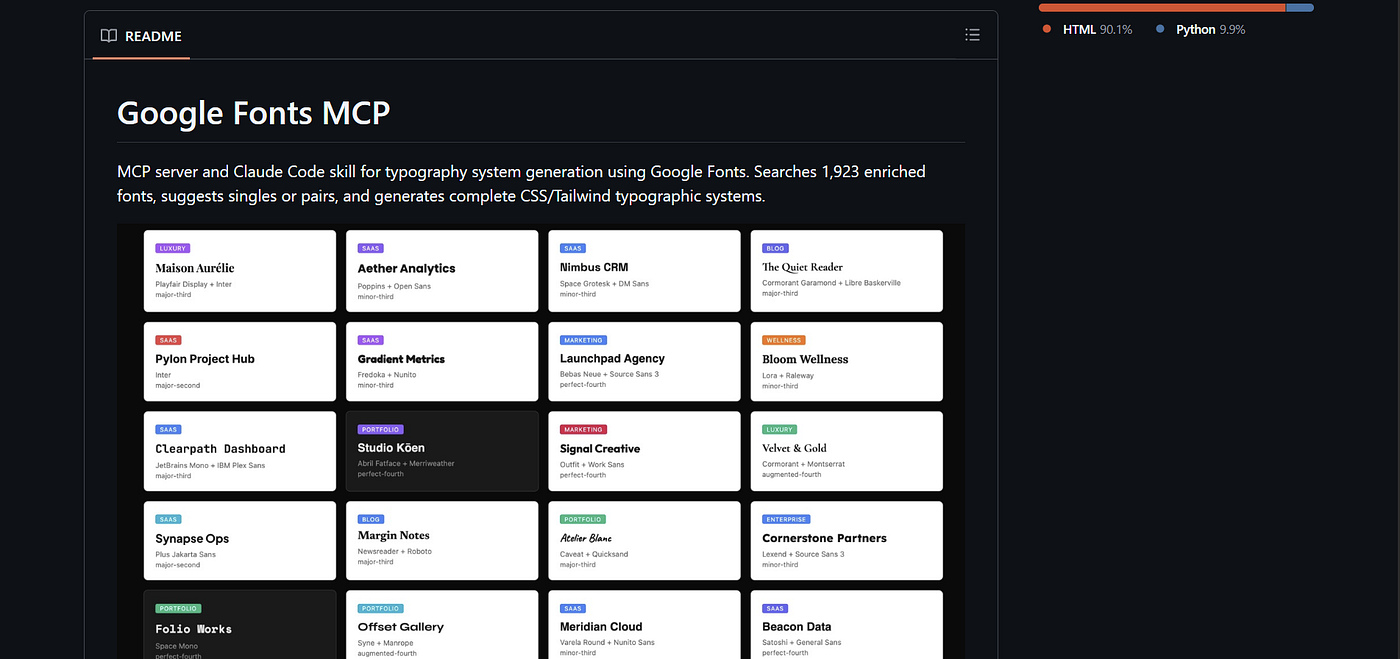
Task: Click 'Playfair Display + Inter' font pairing text
Action: click(193, 284)
